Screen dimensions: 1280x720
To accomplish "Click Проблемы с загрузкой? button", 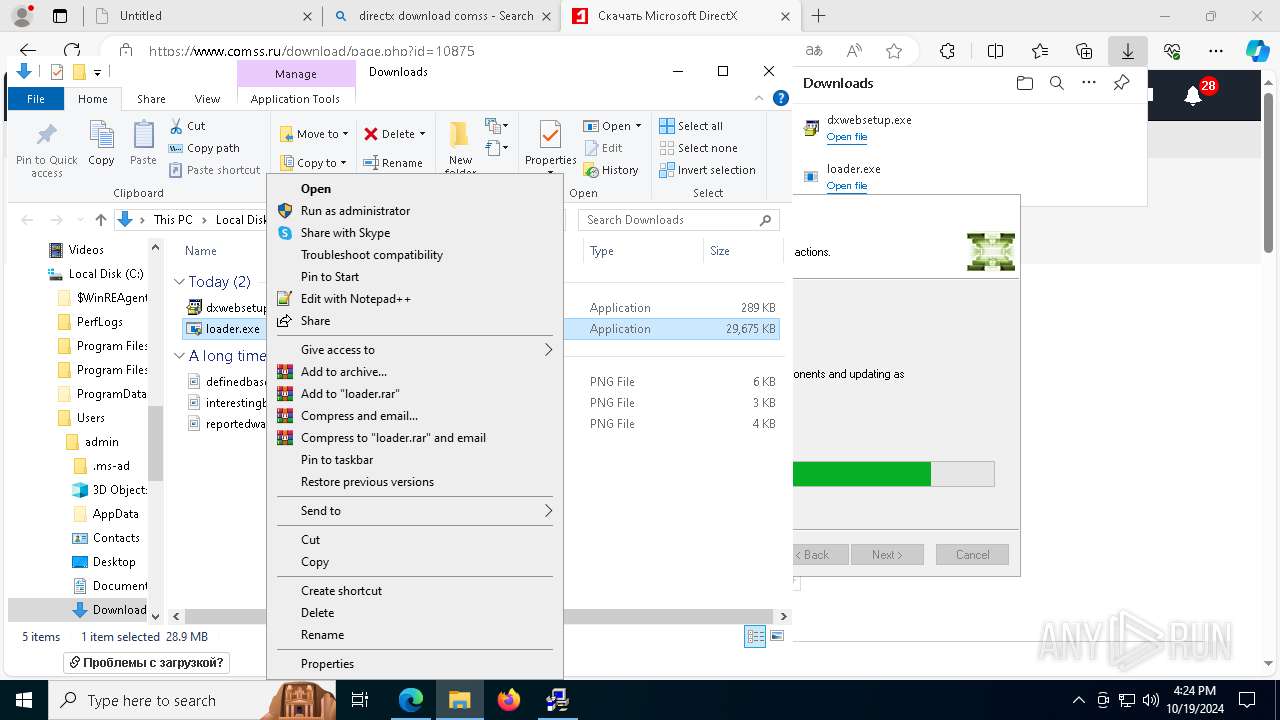I will click(147, 662).
